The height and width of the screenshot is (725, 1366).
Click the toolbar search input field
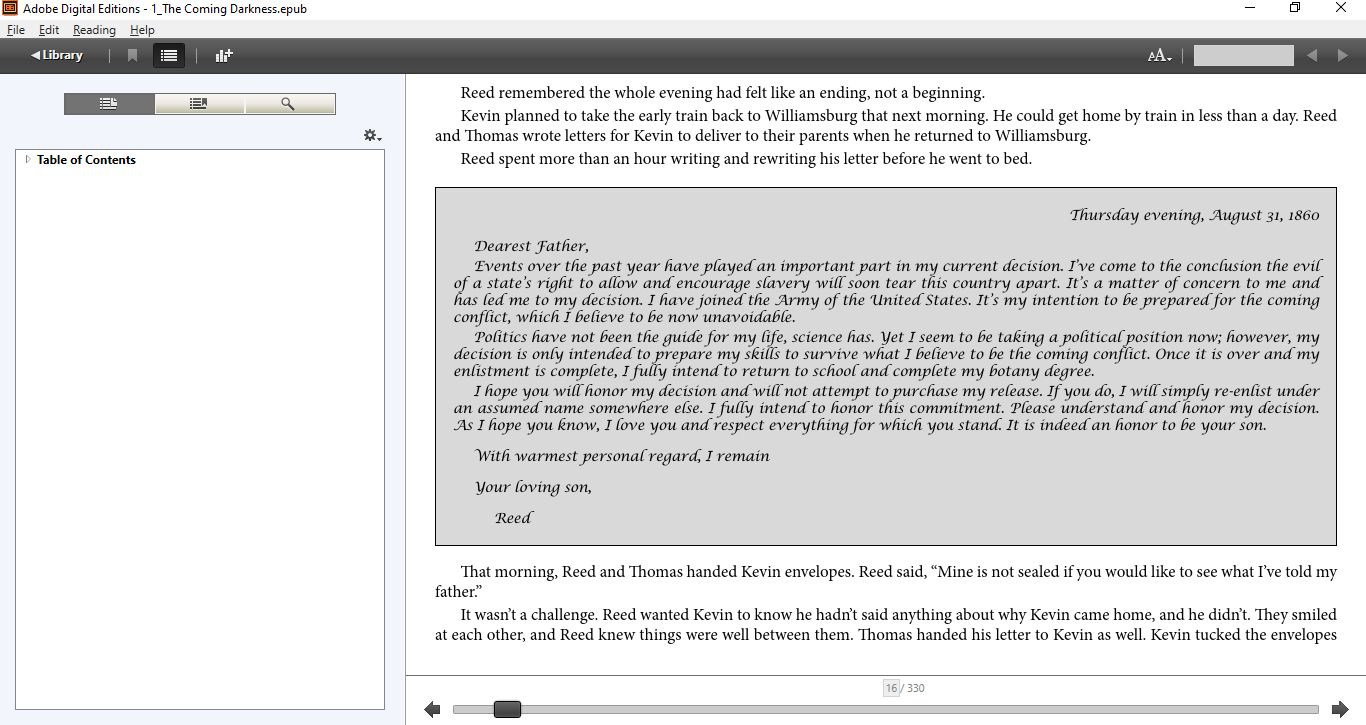click(1243, 56)
